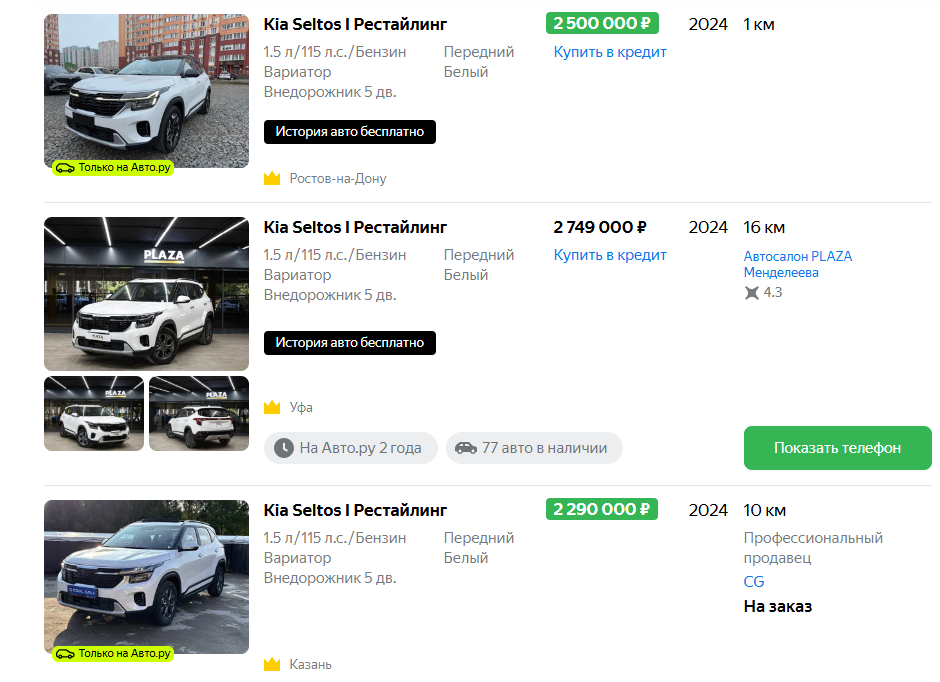
Task: Click car icon on third listing's Авто.ру badge
Action: pyautogui.click(x=65, y=654)
